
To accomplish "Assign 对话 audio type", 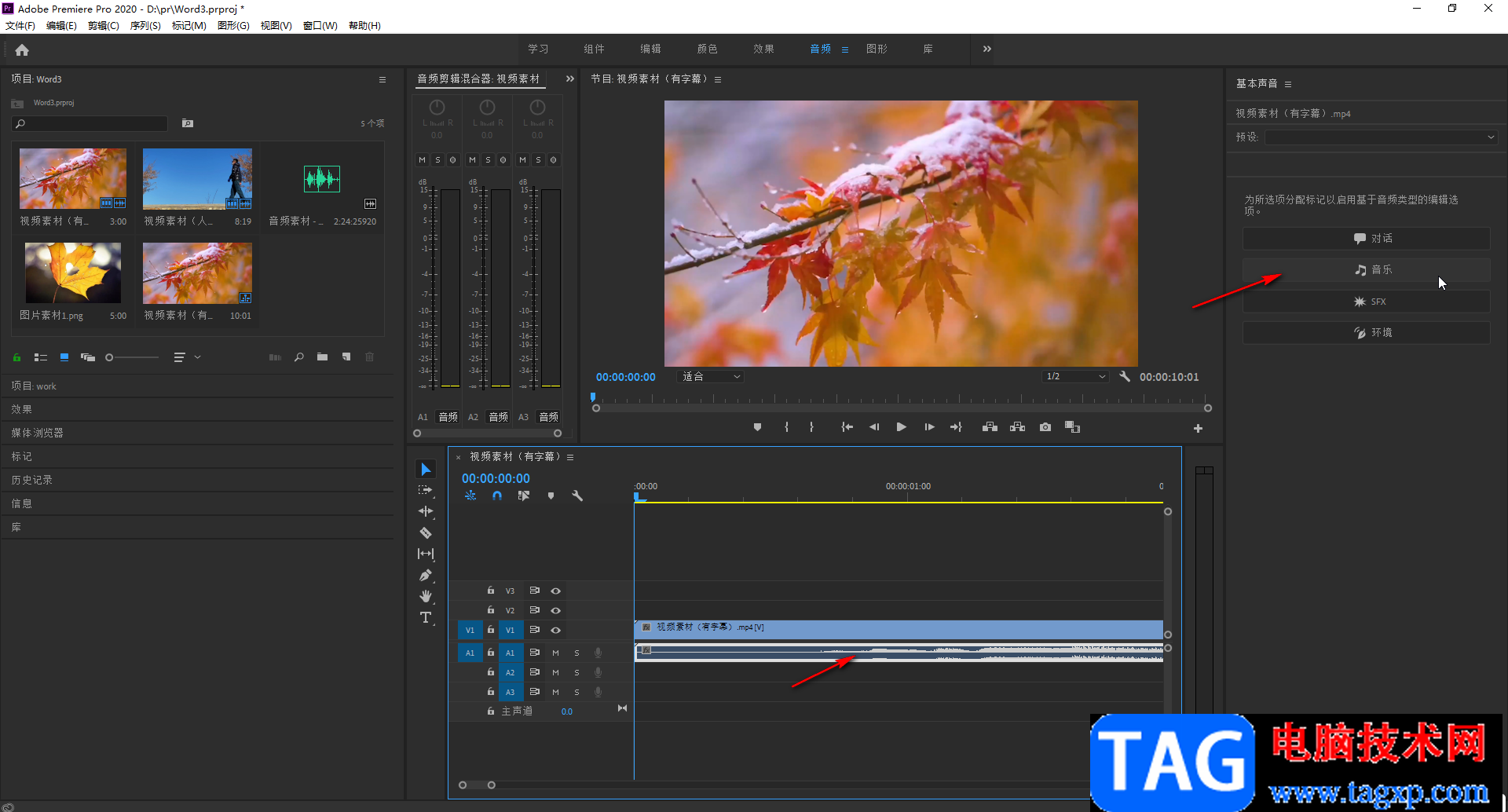I will (x=1366, y=238).
